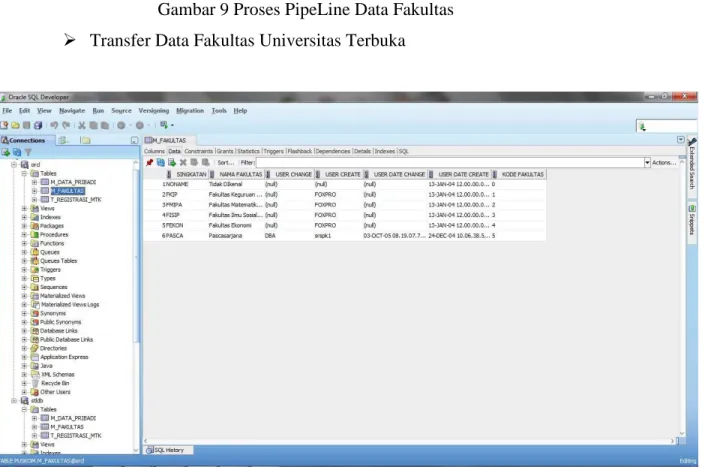The image size is (705, 467).
Task: Click the Open folder toolbar icon
Action: tap(16, 125)
